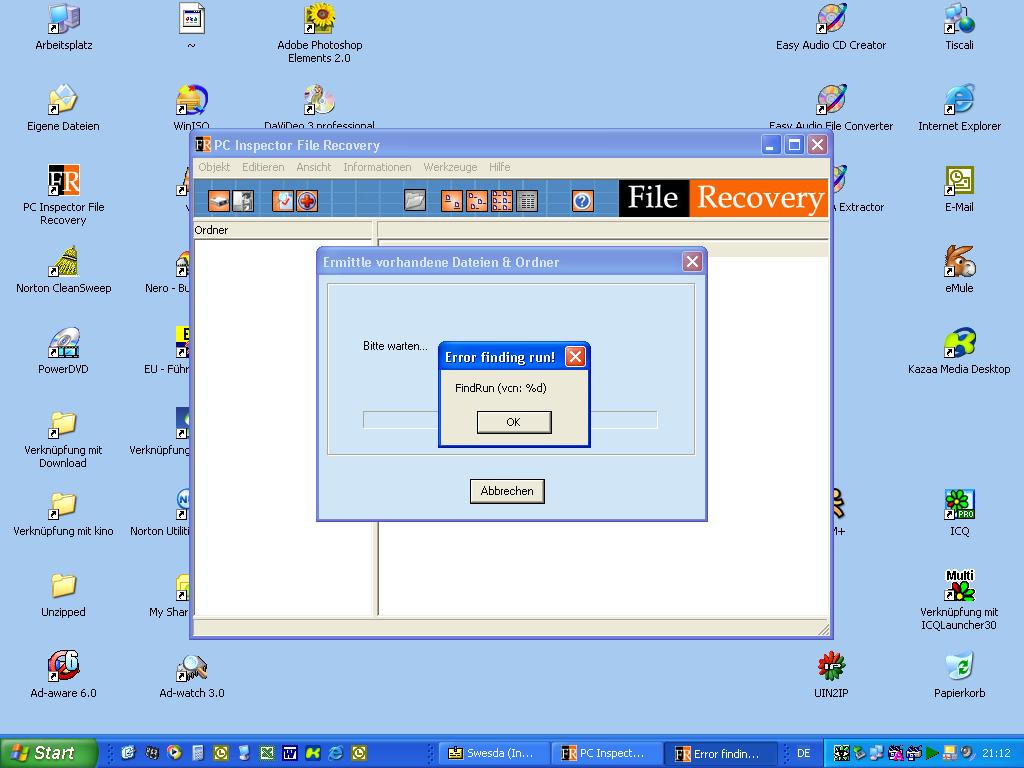Select the gray details table view icon
This screenshot has width=1024, height=768.
coord(526,200)
